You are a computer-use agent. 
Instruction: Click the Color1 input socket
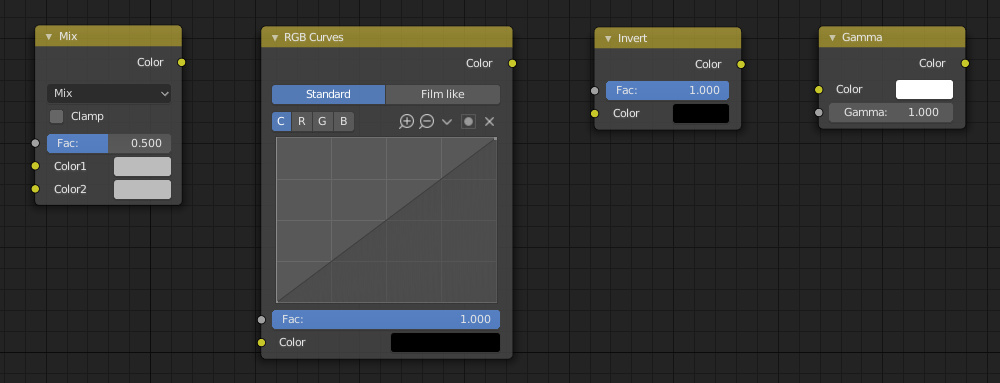pyautogui.click(x=36, y=166)
